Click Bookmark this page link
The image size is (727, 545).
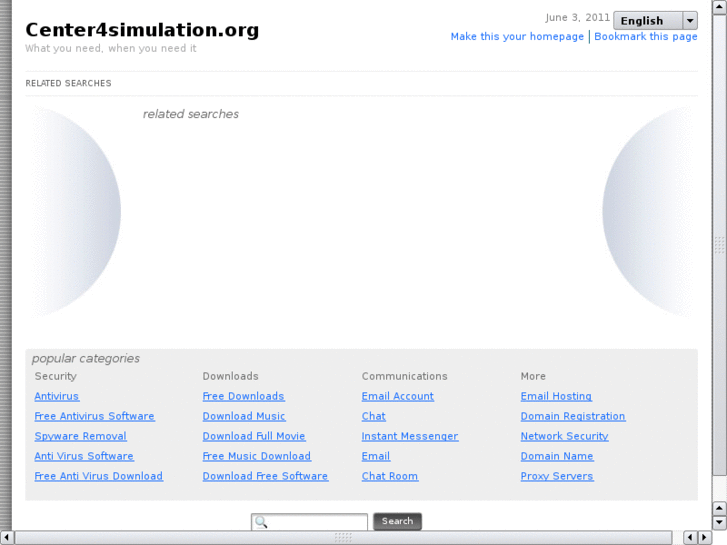pyautogui.click(x=645, y=37)
